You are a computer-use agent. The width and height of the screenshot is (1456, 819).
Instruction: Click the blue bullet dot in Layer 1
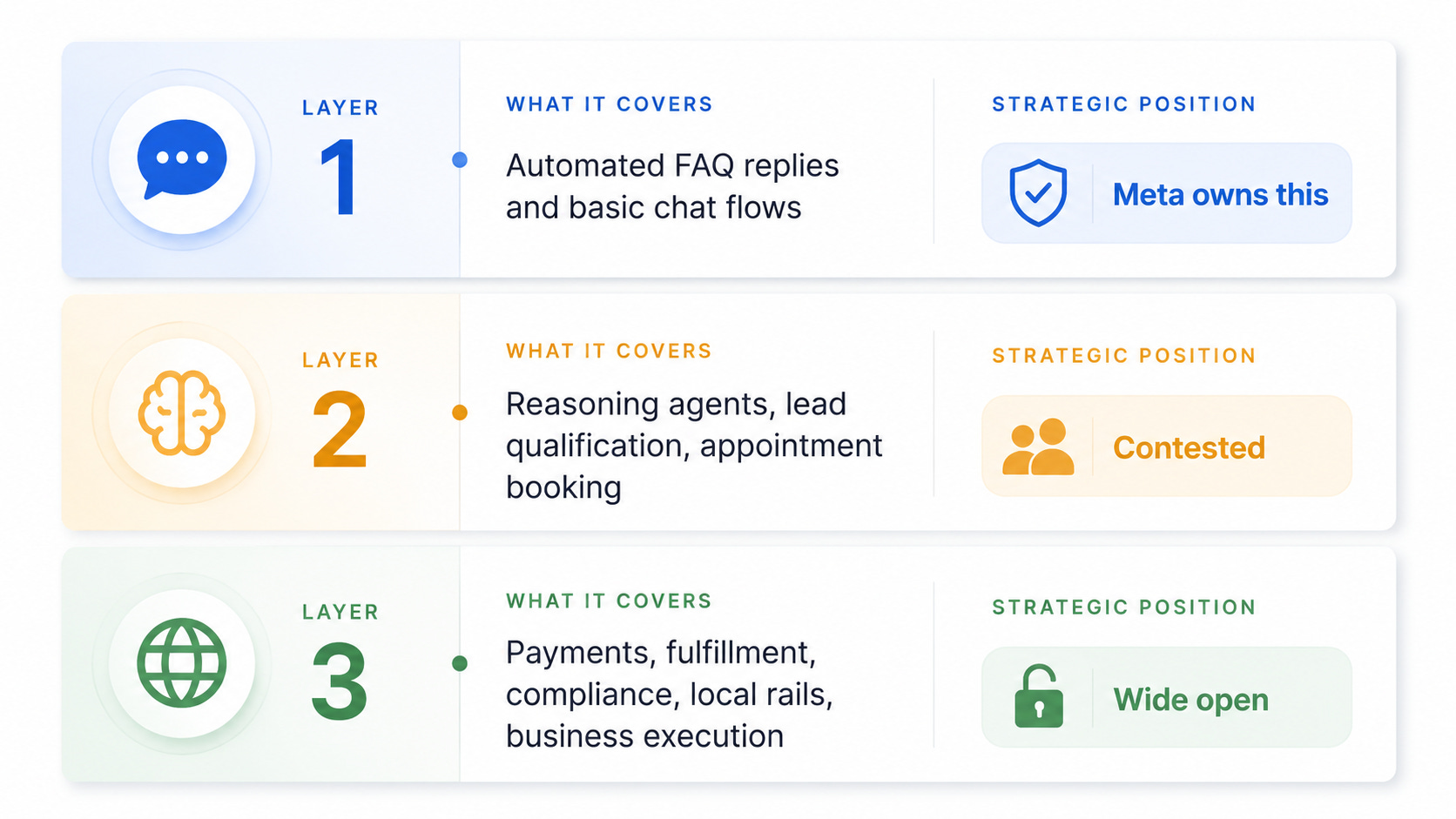[x=460, y=160]
